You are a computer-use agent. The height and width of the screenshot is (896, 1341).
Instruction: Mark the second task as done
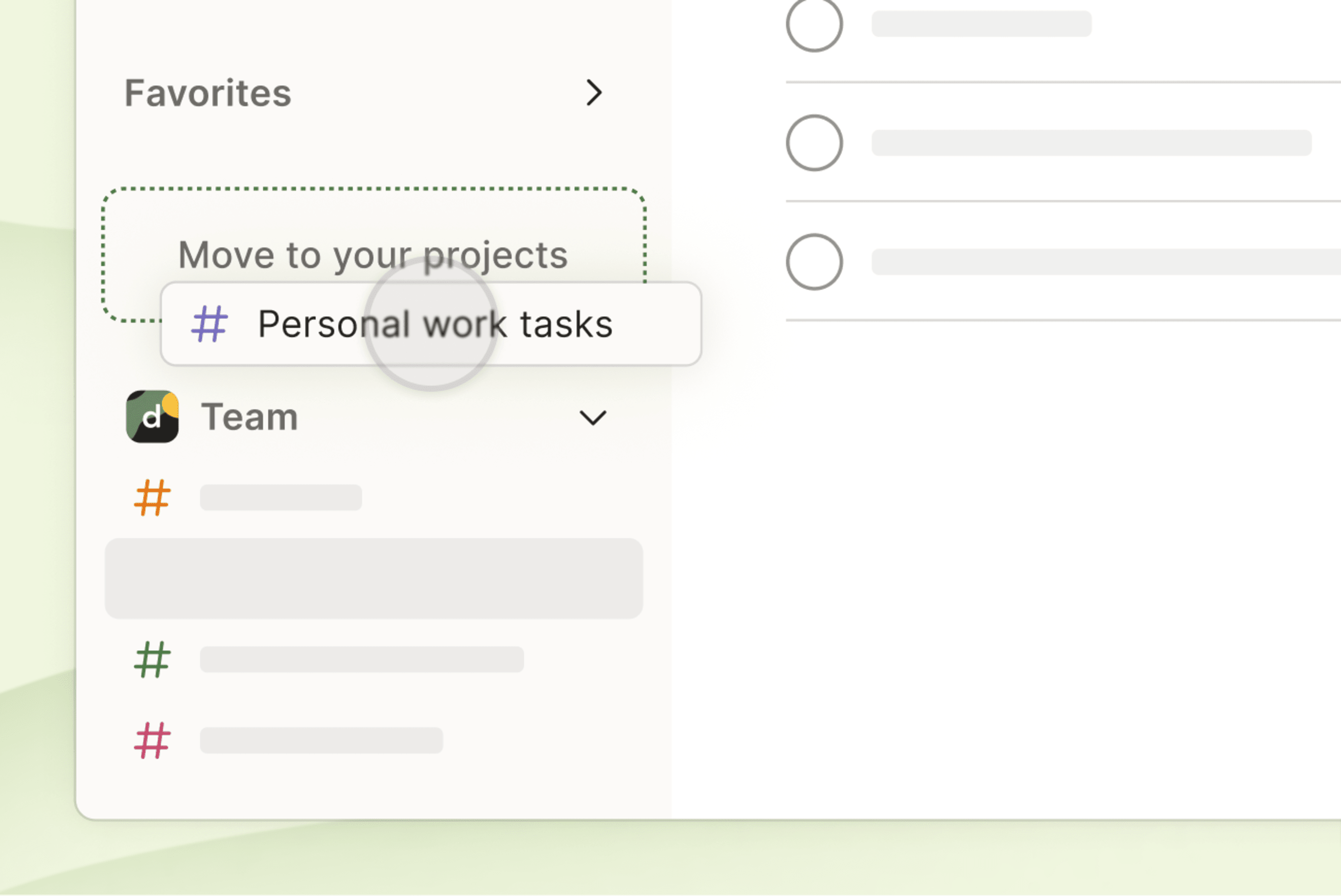point(814,143)
